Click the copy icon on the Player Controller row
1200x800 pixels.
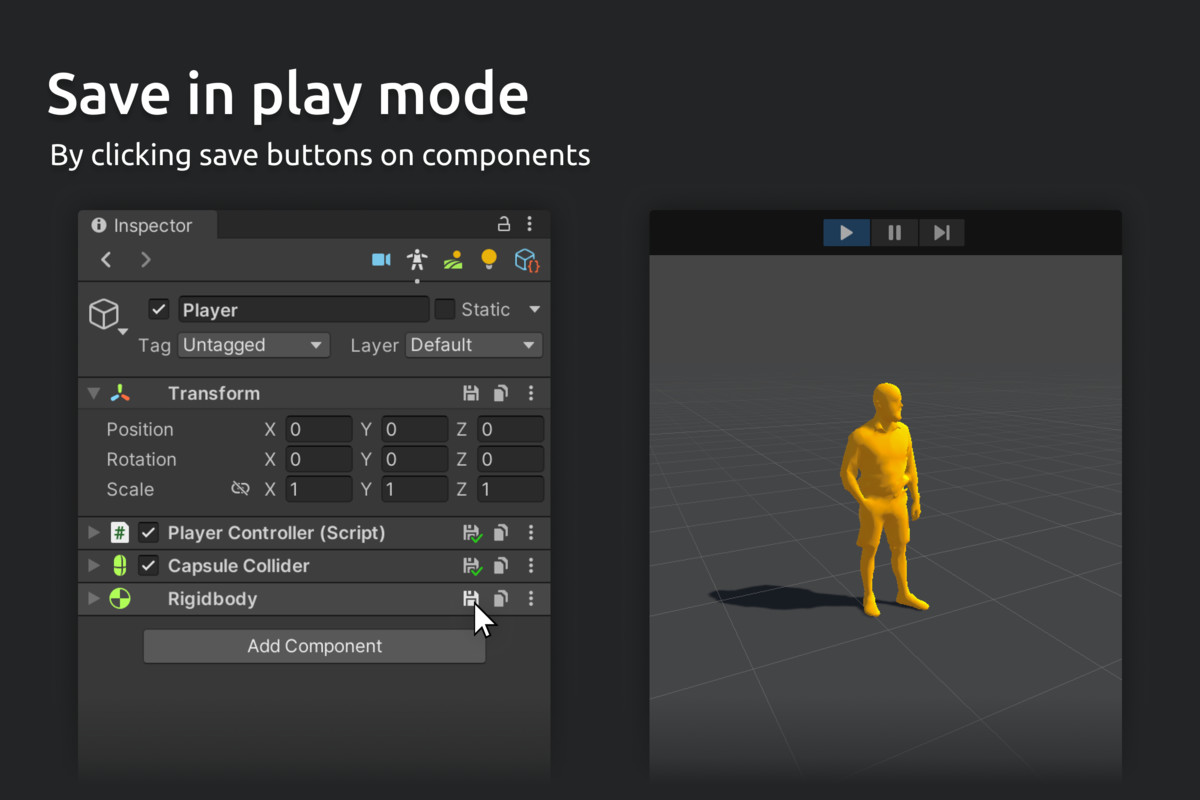[x=501, y=533]
